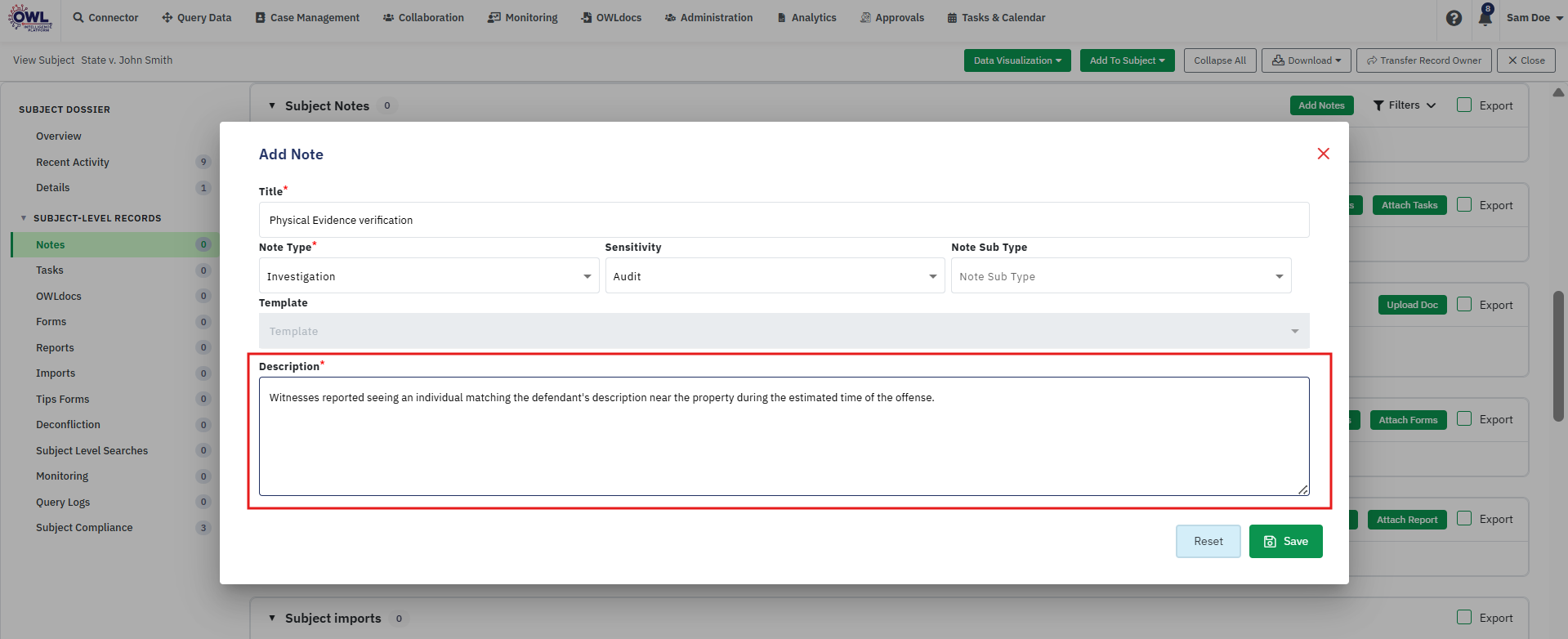Screen dimensions: 1568x639
Task: Open the Connector menu
Action: [x=105, y=17]
